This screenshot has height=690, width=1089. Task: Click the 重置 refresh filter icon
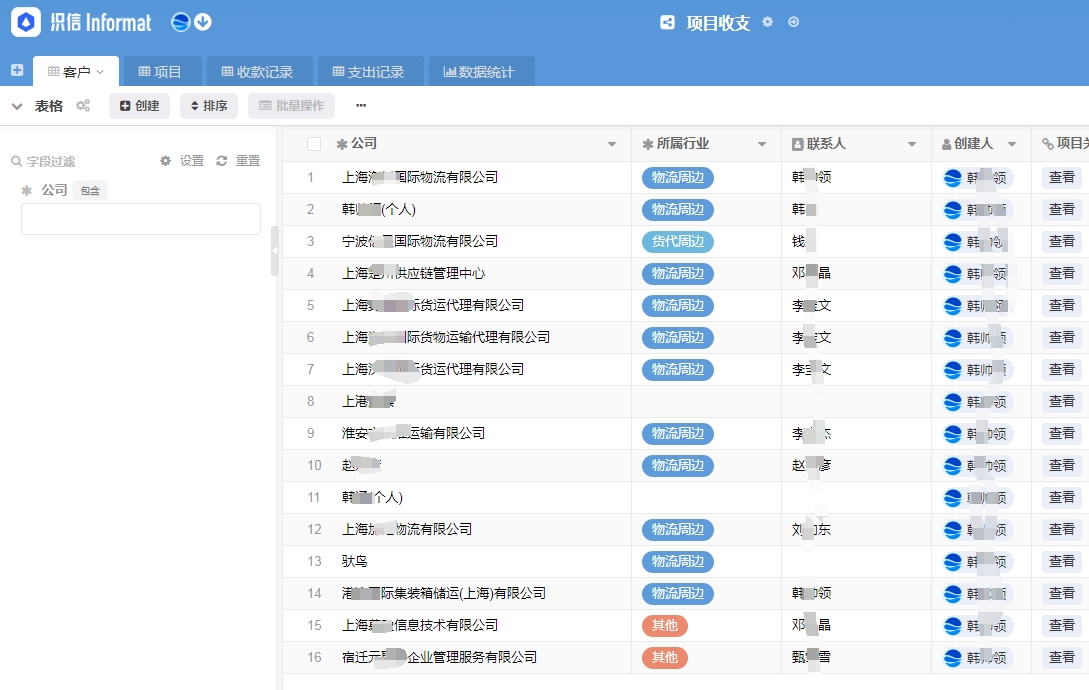point(222,161)
